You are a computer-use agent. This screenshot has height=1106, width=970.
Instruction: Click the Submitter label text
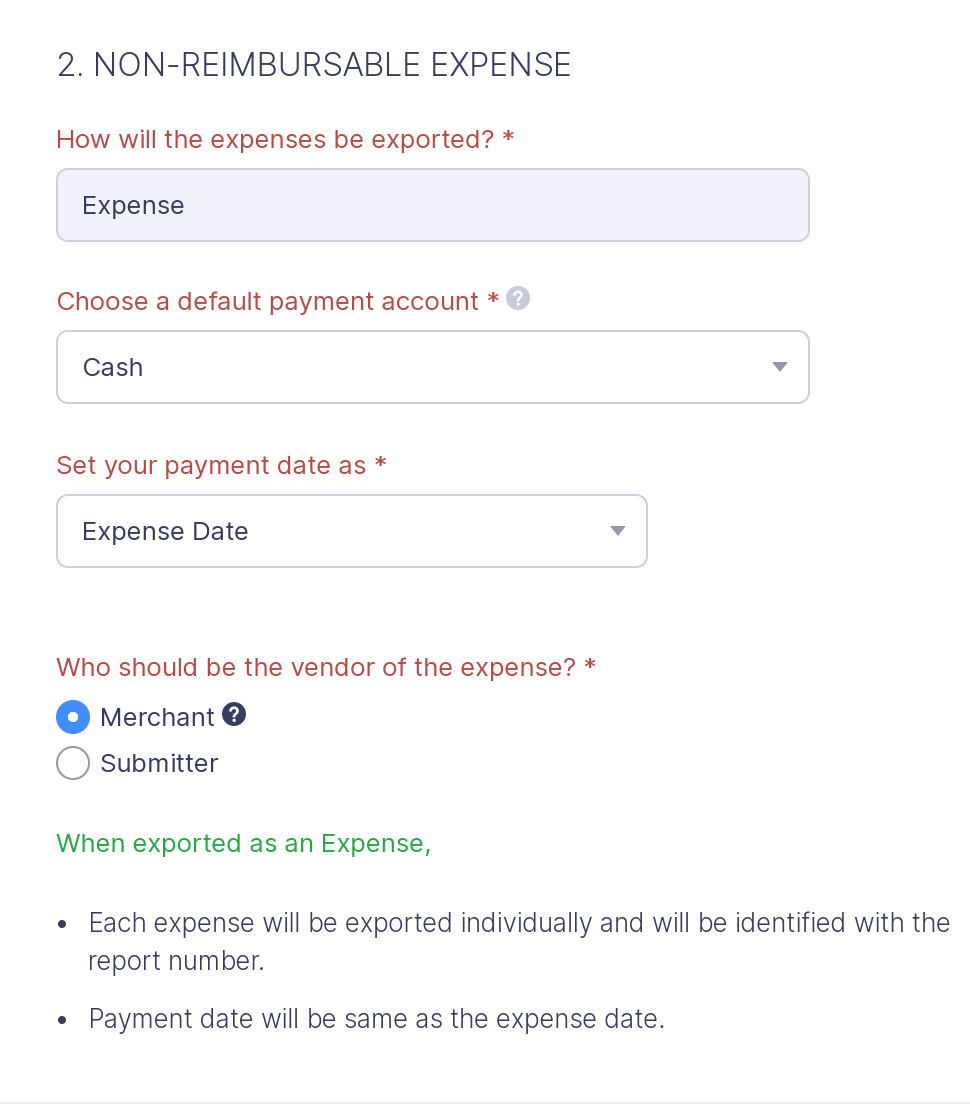[x=159, y=763]
